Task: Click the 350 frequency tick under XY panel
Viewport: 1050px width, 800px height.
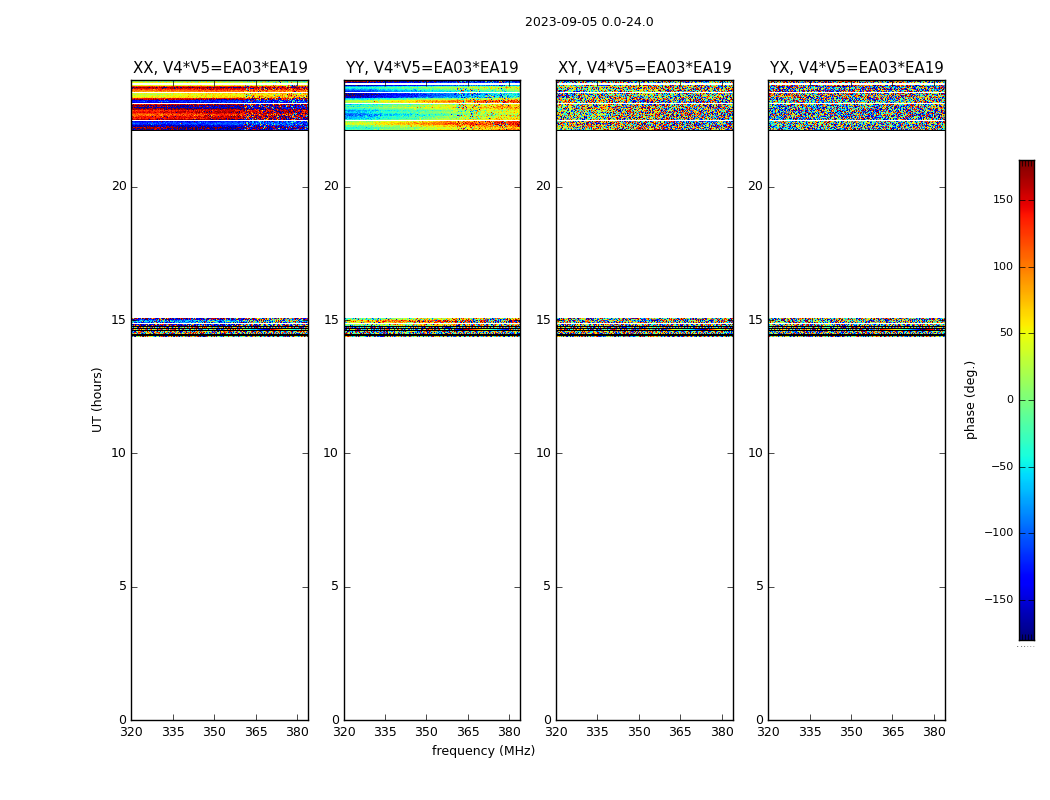Action: [x=639, y=732]
